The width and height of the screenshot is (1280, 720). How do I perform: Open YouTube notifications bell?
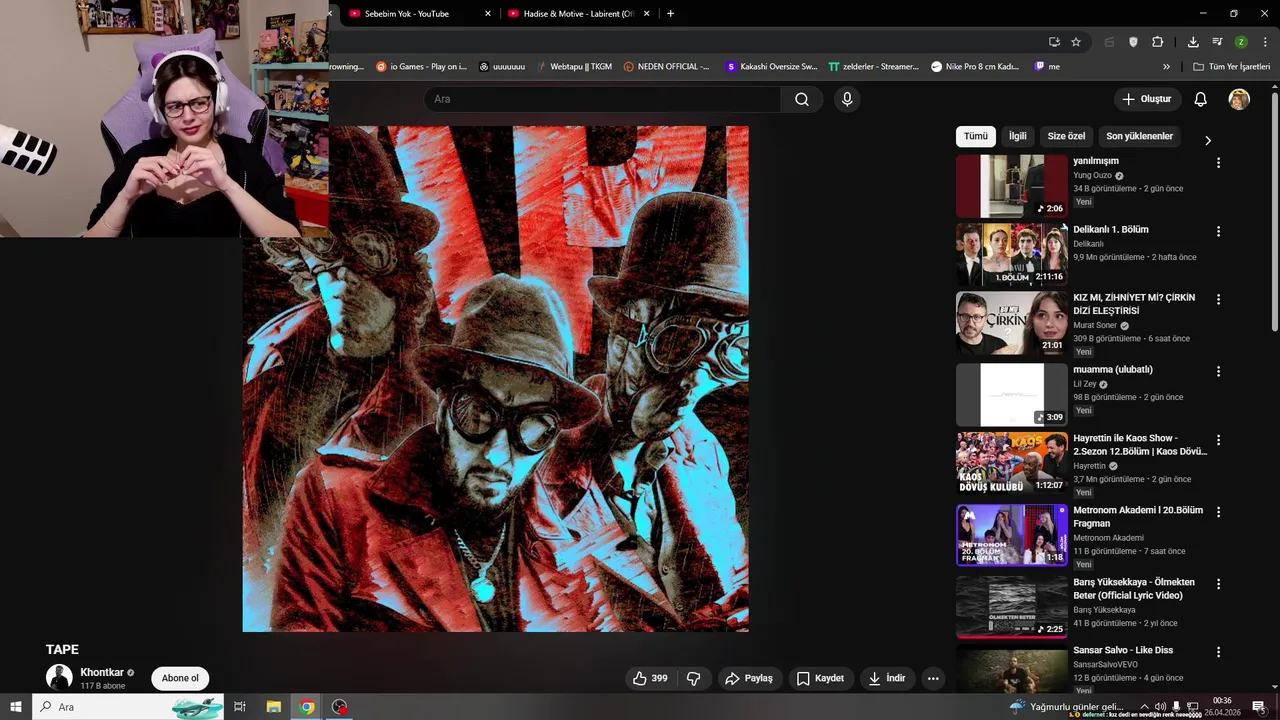[x=1201, y=99]
